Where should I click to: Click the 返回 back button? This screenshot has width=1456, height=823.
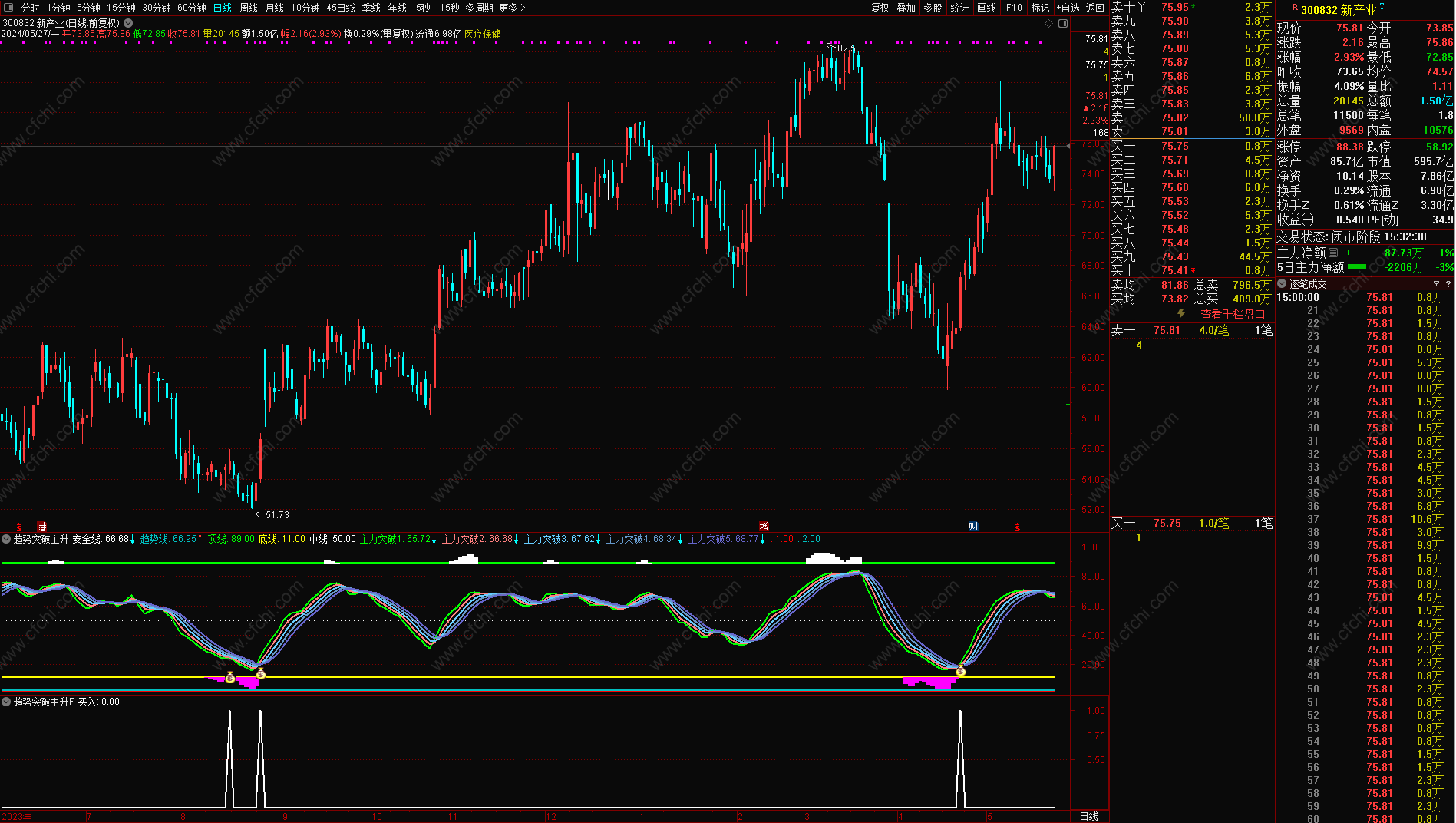pos(1095,8)
